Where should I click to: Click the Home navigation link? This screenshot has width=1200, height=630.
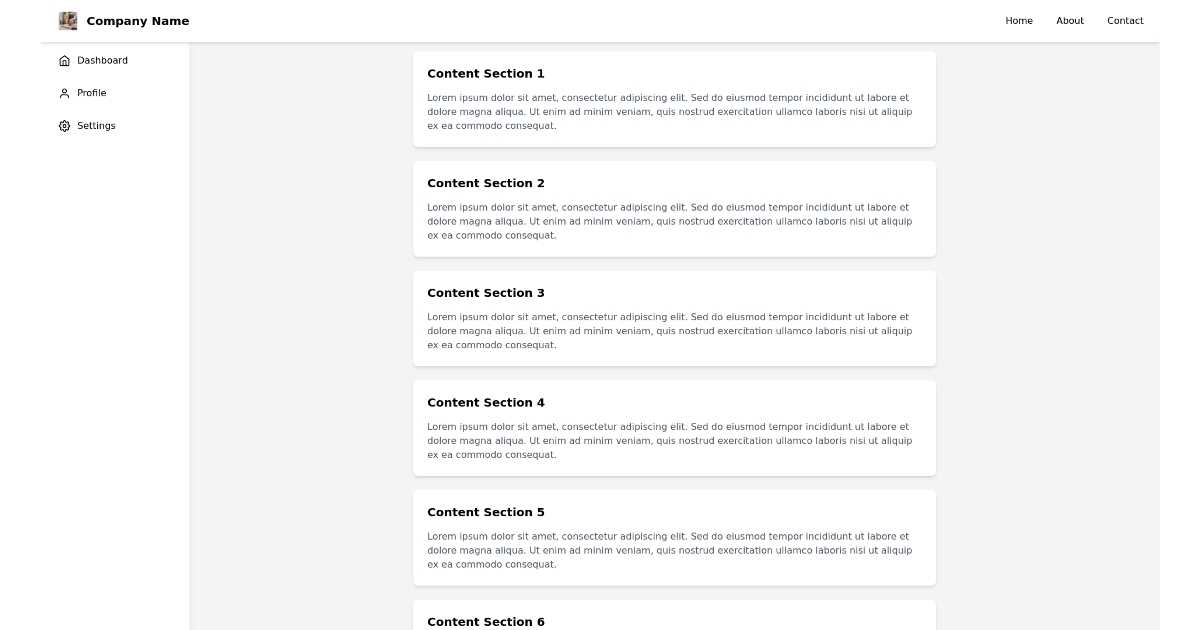[1019, 20]
